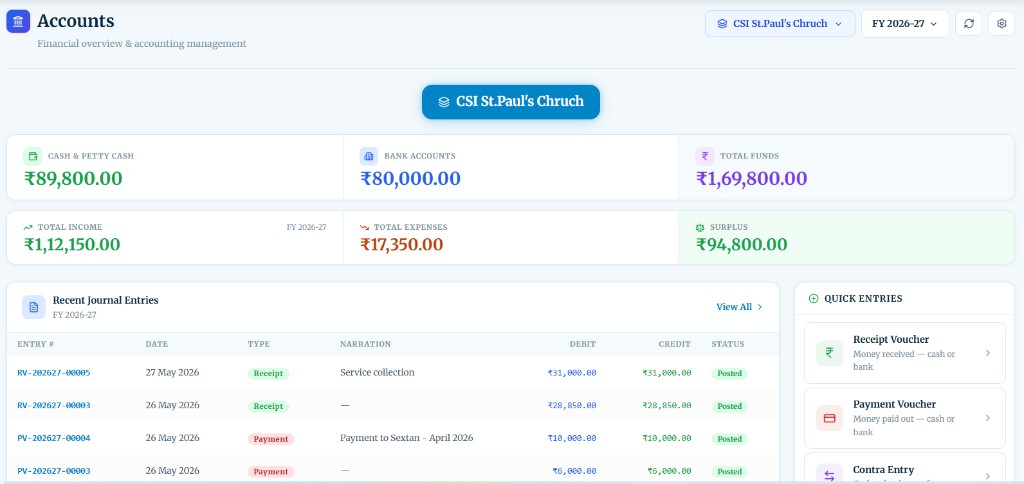Click the Total Expenses trend-down icon

click(364, 227)
